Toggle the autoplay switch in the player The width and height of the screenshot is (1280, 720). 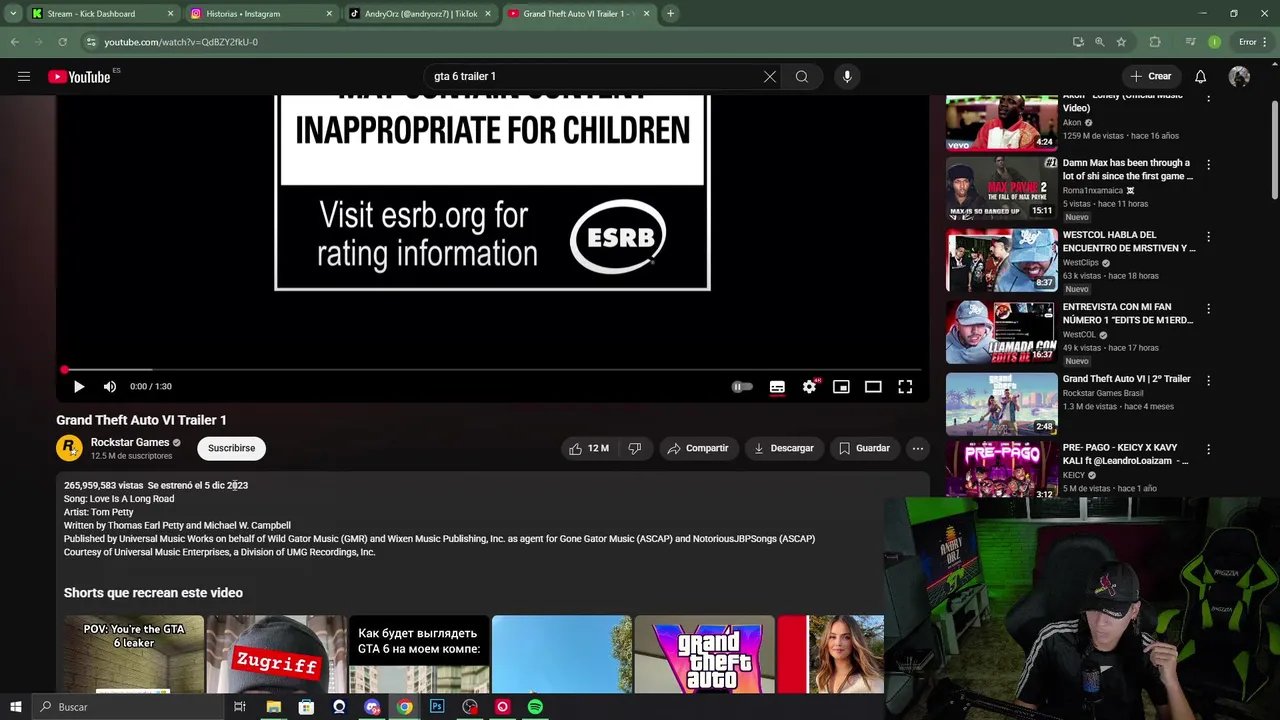pyautogui.click(x=742, y=386)
